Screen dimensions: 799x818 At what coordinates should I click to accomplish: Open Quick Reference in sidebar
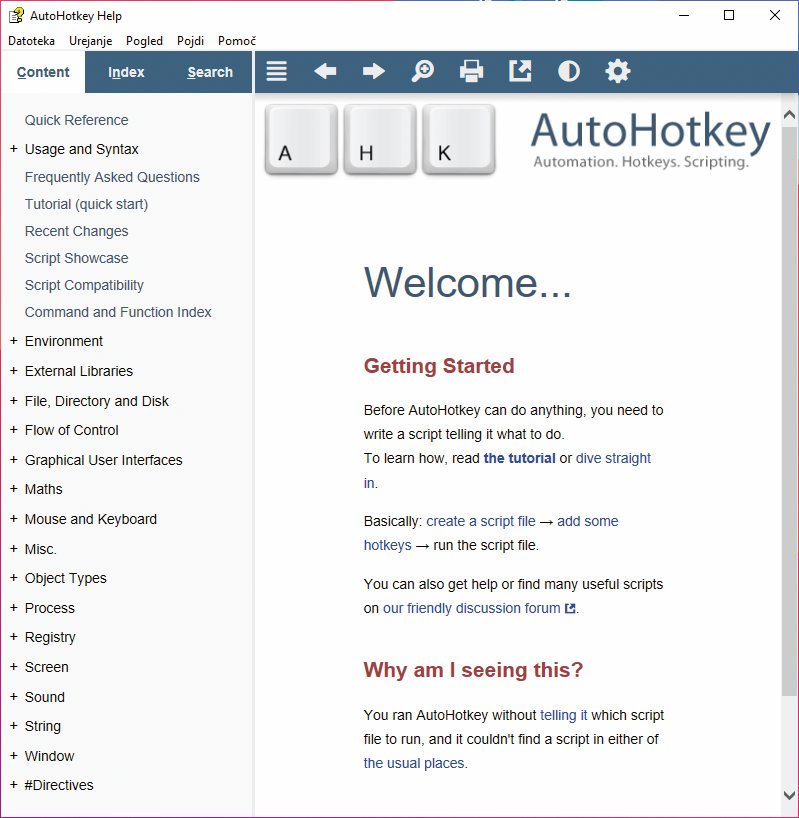pos(77,120)
